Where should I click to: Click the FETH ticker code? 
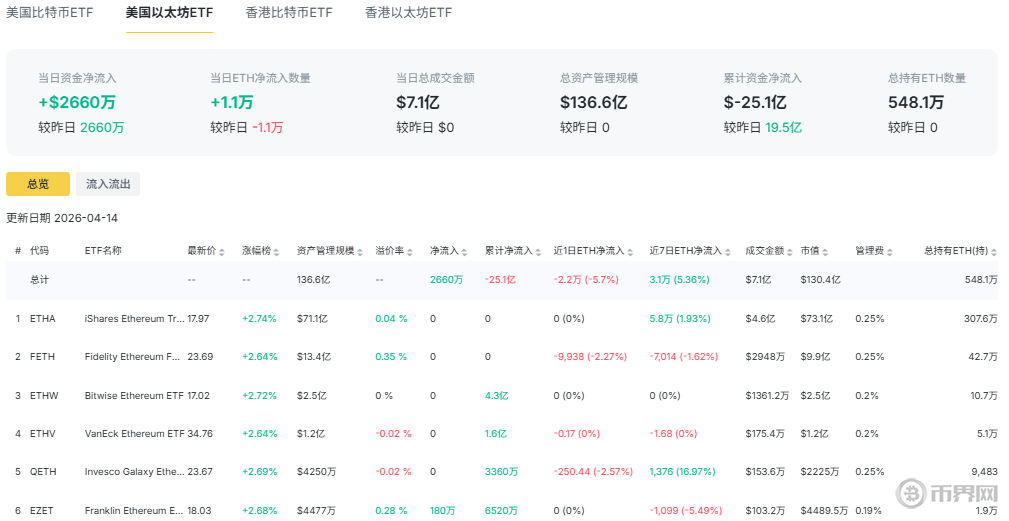click(42, 356)
